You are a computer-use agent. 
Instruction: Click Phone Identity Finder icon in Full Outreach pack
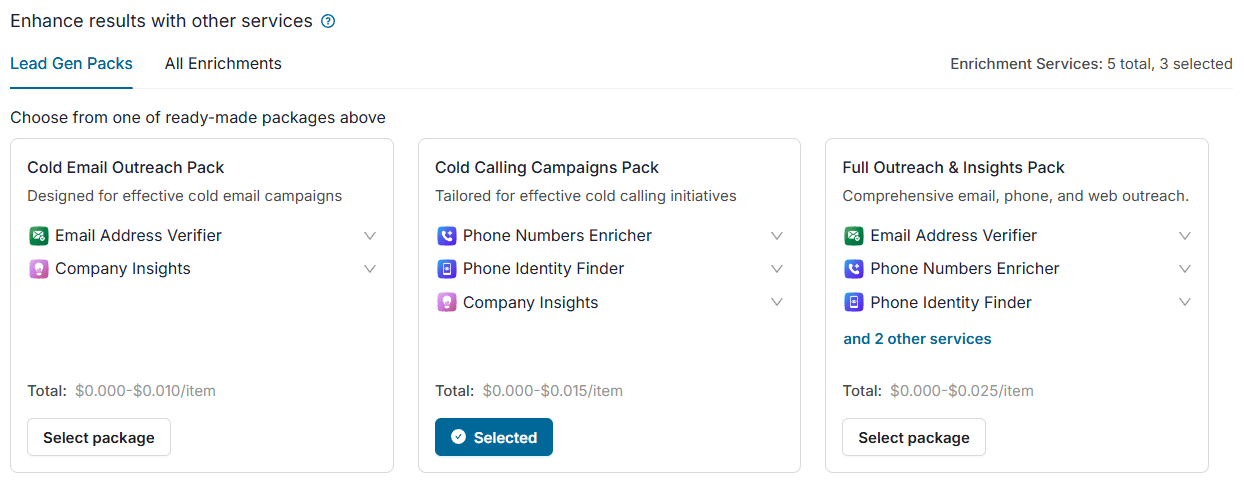click(x=854, y=302)
